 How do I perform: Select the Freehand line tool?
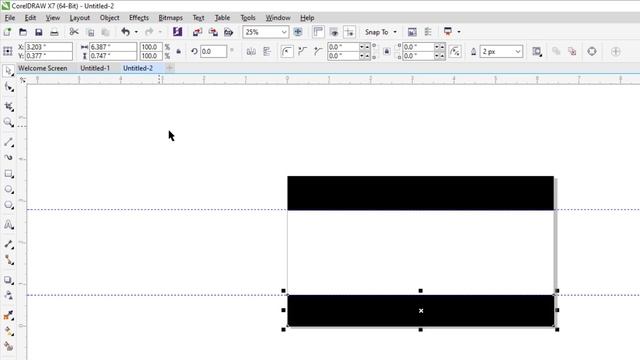[9, 142]
